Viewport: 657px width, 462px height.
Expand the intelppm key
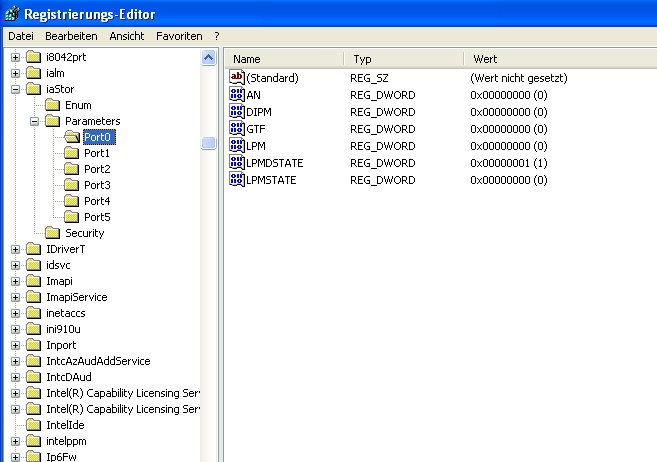click(16, 441)
